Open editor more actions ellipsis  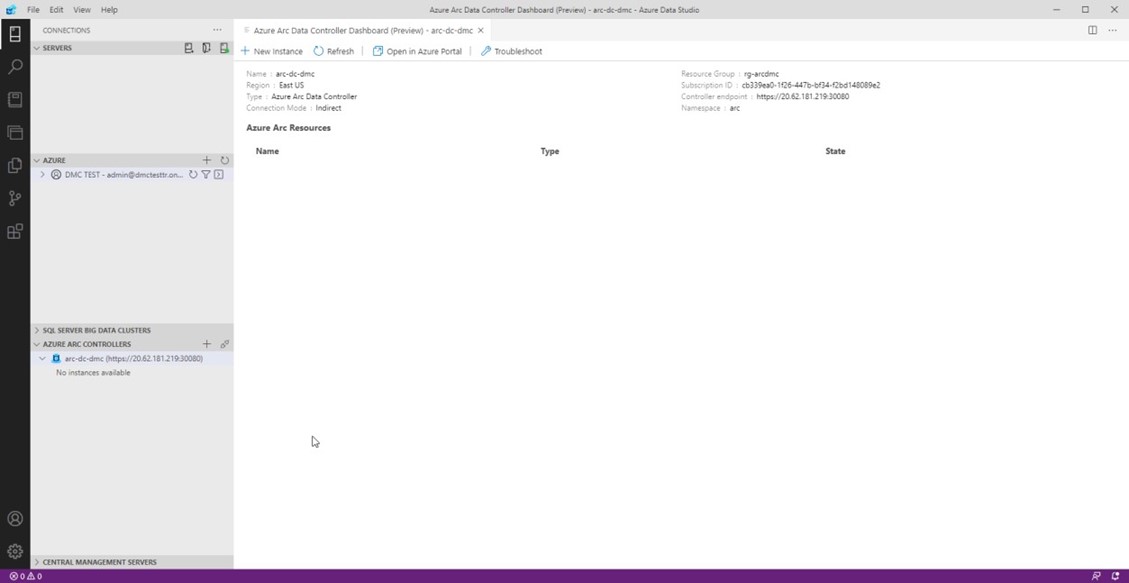(1112, 30)
